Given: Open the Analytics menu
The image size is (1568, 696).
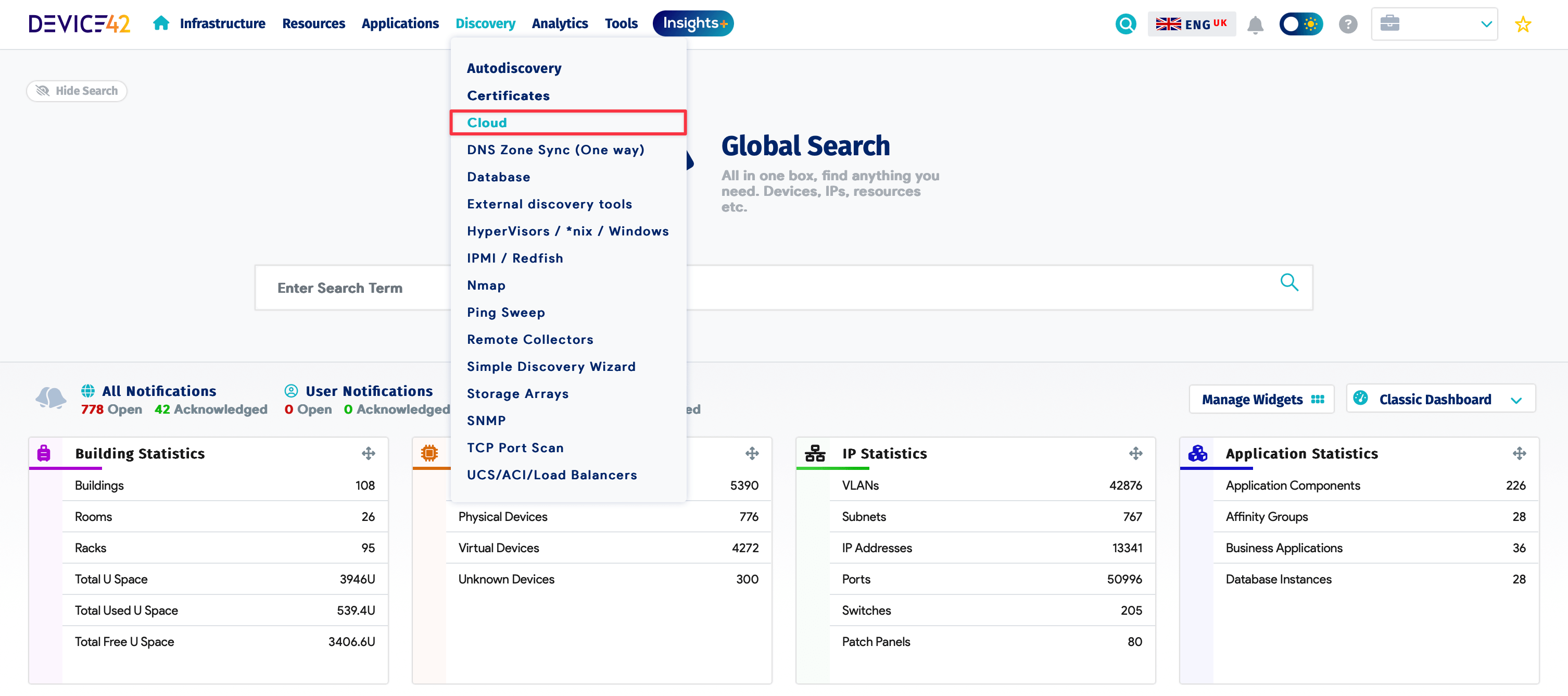Looking at the screenshot, I should click(x=560, y=23).
